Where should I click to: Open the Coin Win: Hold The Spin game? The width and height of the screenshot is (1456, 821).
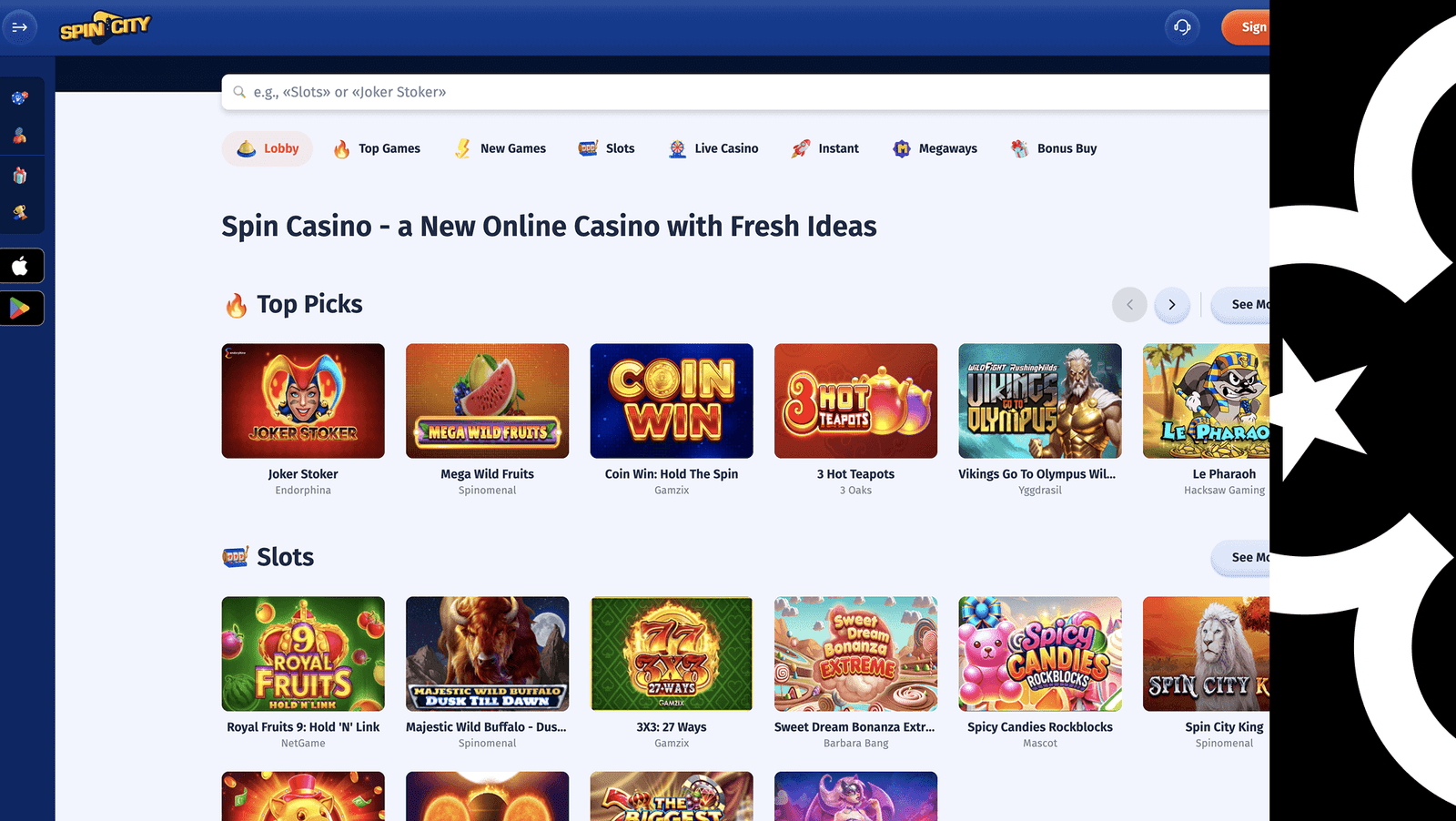[x=672, y=400]
